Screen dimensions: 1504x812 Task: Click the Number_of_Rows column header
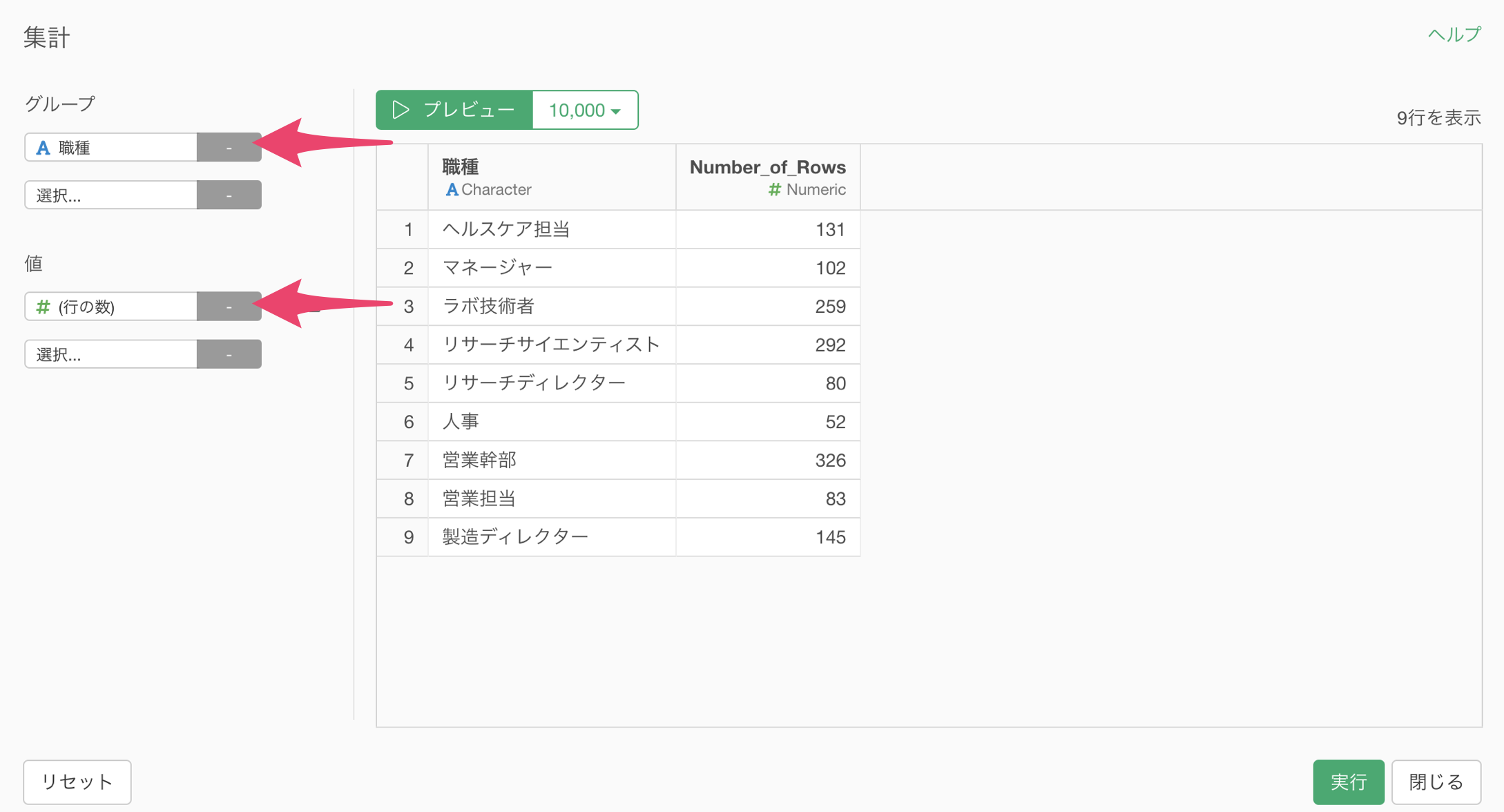(768, 177)
